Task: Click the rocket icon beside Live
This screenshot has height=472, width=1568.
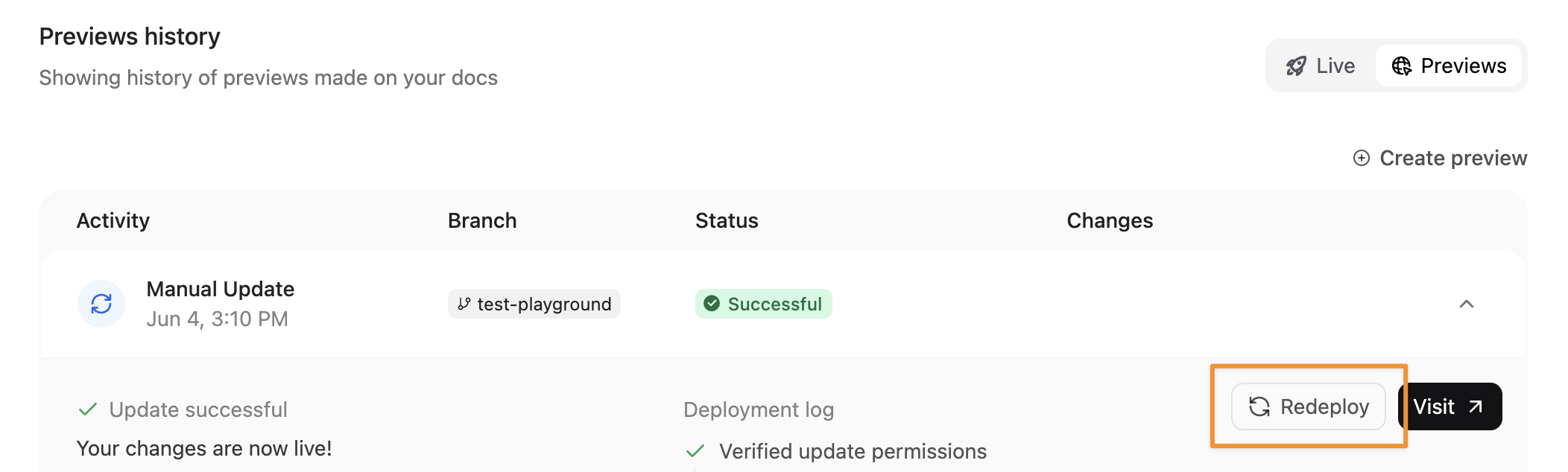Action: click(1296, 66)
